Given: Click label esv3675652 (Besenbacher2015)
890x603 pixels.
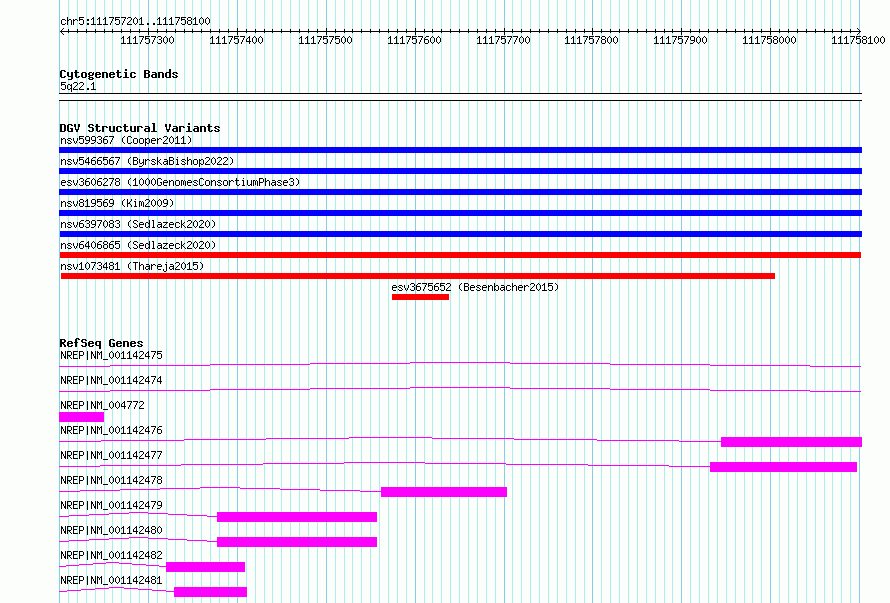Looking at the screenshot, I should (x=475, y=287).
